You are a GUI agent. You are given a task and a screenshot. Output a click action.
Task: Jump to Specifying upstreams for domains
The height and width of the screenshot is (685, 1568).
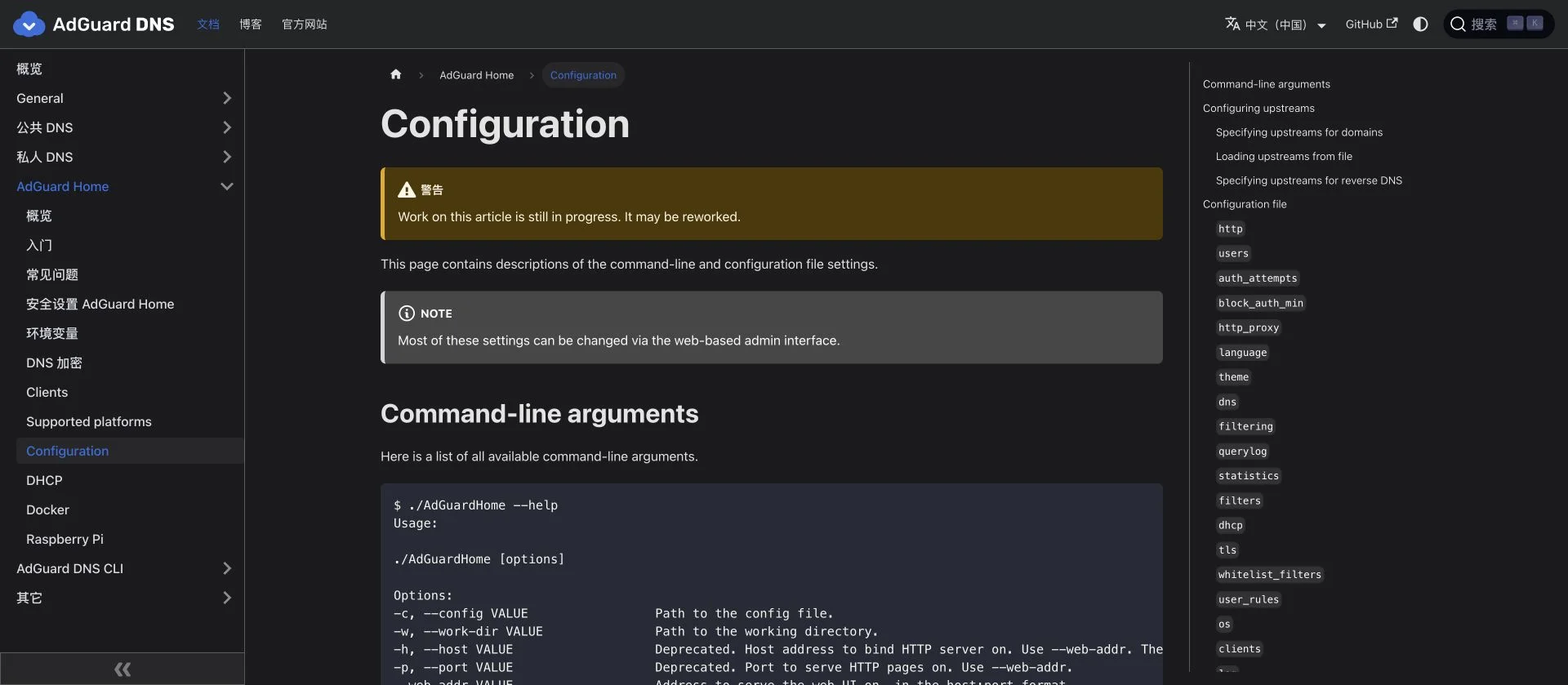[x=1299, y=132]
